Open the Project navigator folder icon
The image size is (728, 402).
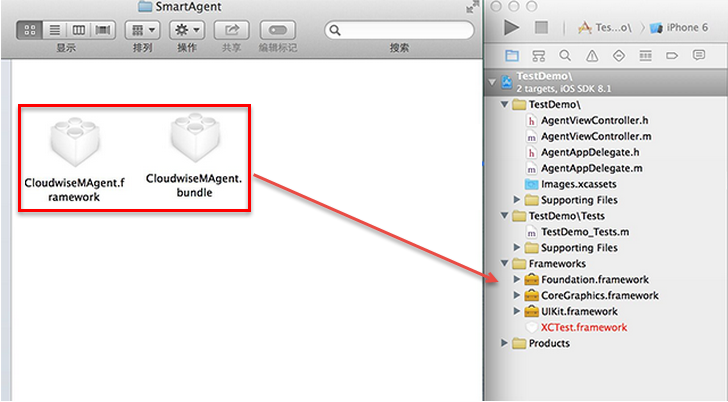[x=512, y=56]
